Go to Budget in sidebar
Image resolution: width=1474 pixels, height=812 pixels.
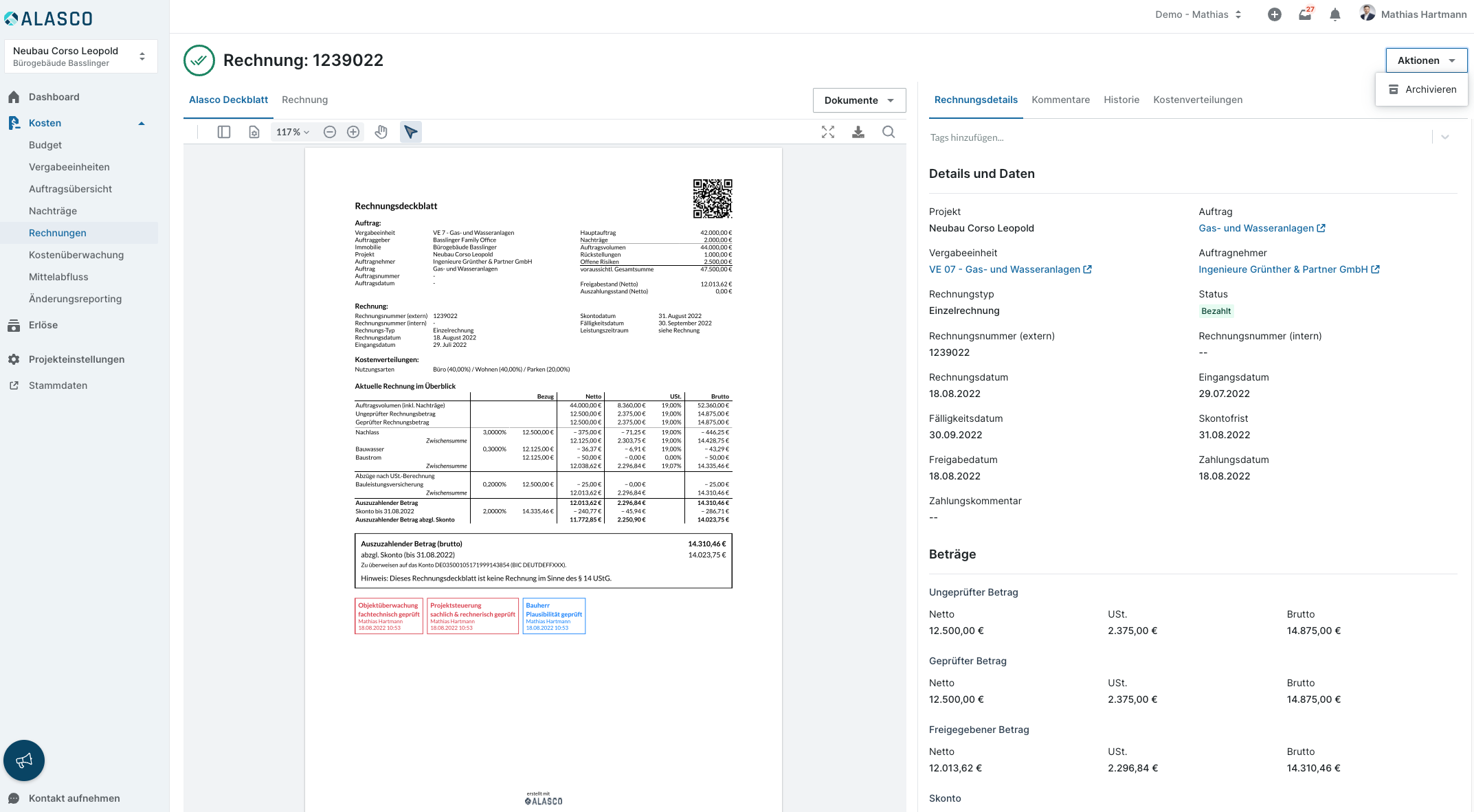pos(45,145)
